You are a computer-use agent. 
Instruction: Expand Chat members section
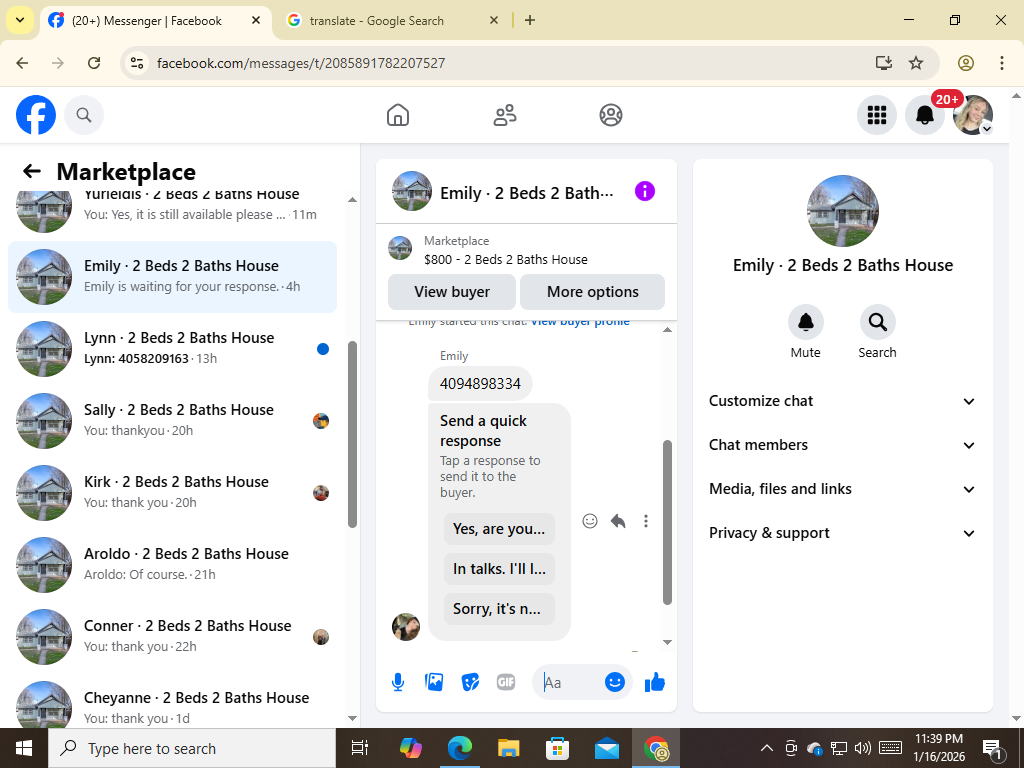pos(842,445)
